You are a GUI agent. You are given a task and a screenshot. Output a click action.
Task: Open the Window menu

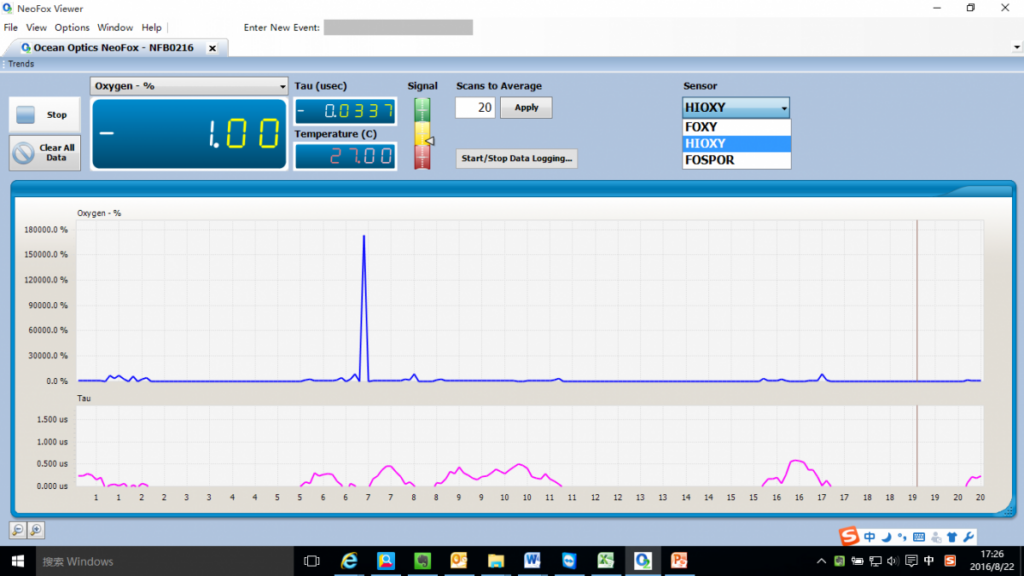coord(115,27)
